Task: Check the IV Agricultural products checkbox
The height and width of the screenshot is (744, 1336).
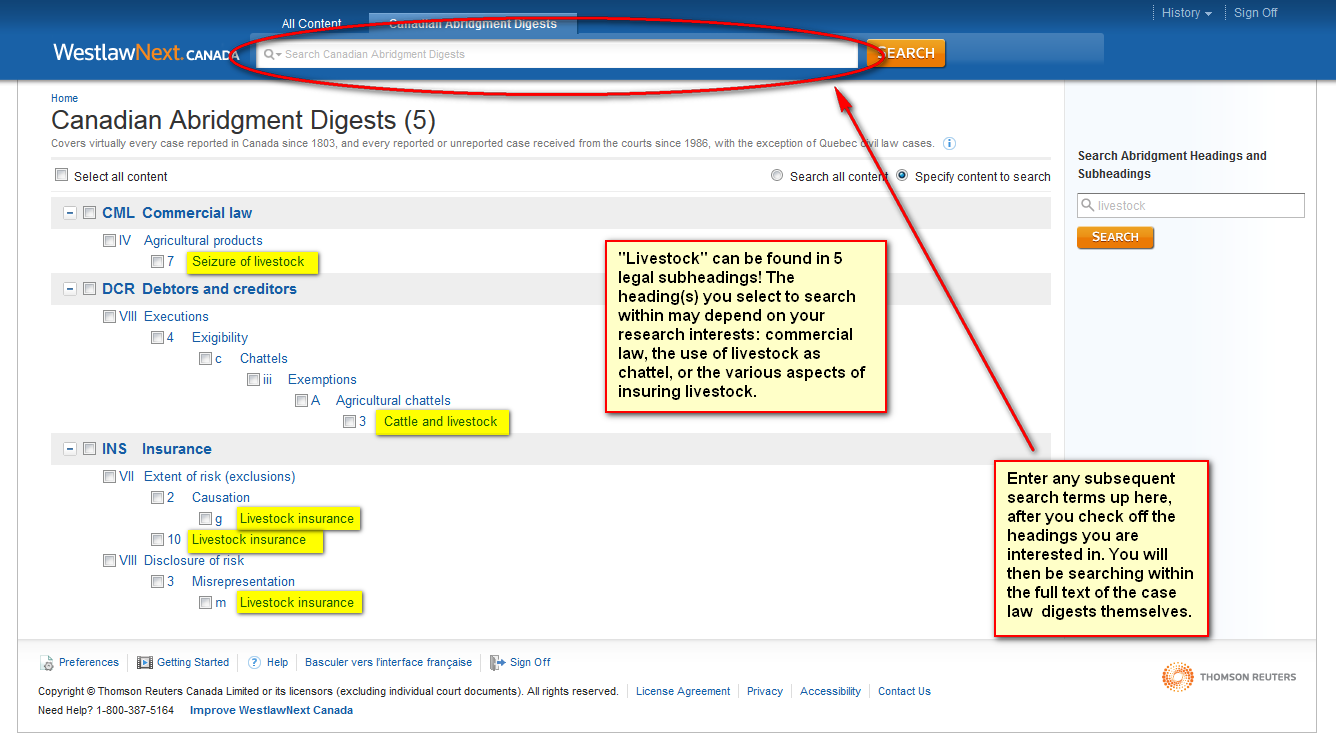Action: point(109,240)
